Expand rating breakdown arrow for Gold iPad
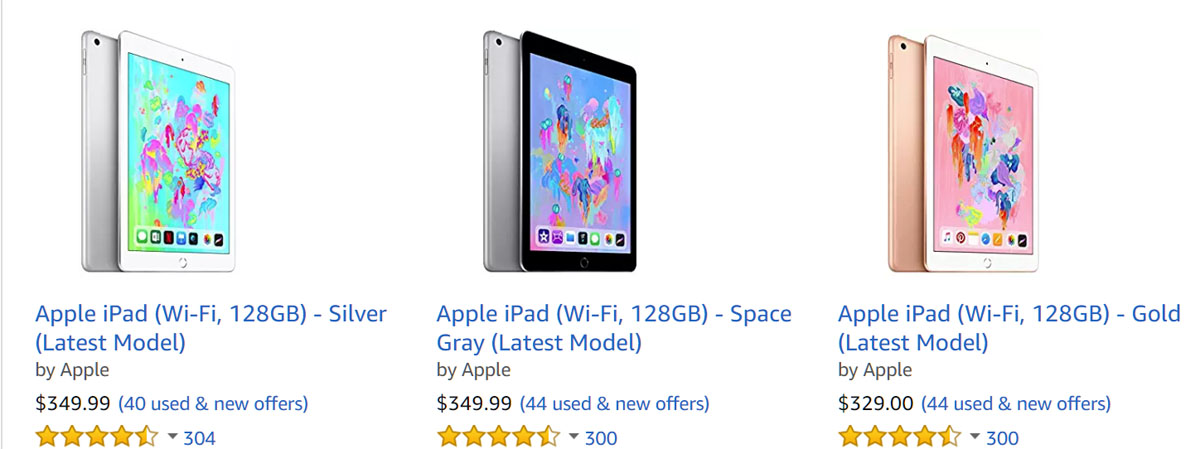This screenshot has width=1200, height=449. pyautogui.click(x=975, y=437)
